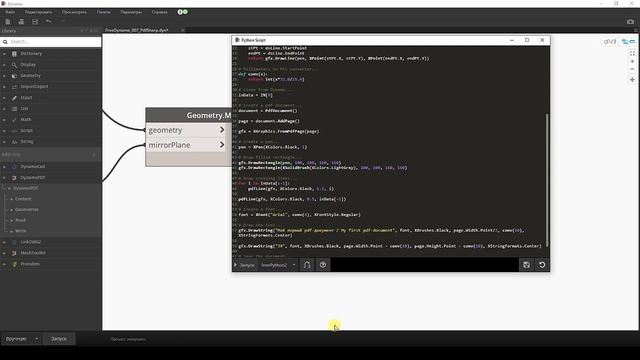Expand the LinkDWG2 add-on
Screen dimensions: 640x360
(4, 242)
